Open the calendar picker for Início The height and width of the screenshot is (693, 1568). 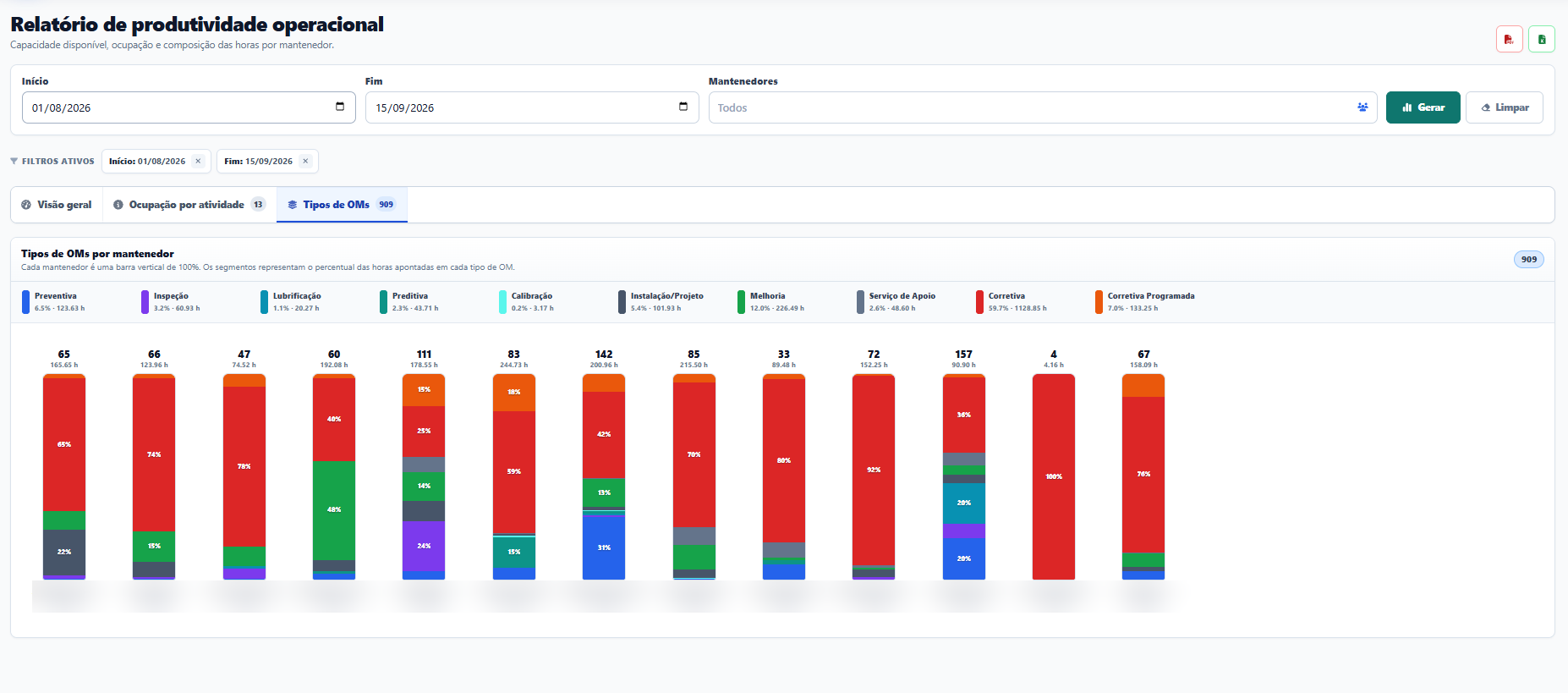coord(340,107)
